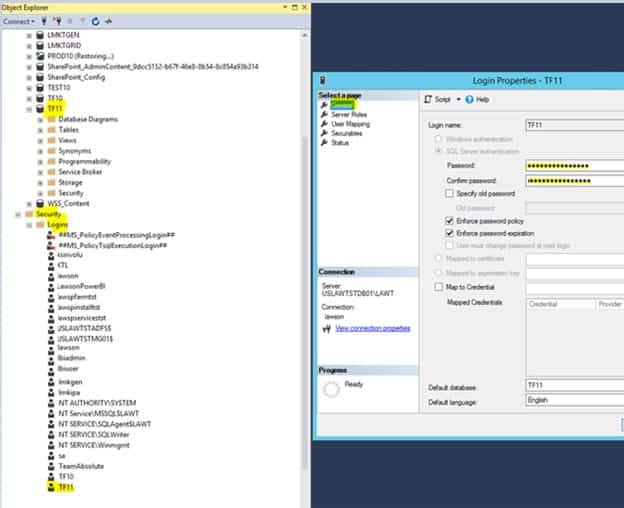The image size is (624, 508).
Task: Select SharePoint_AdminContent database row
Action: click(x=153, y=66)
